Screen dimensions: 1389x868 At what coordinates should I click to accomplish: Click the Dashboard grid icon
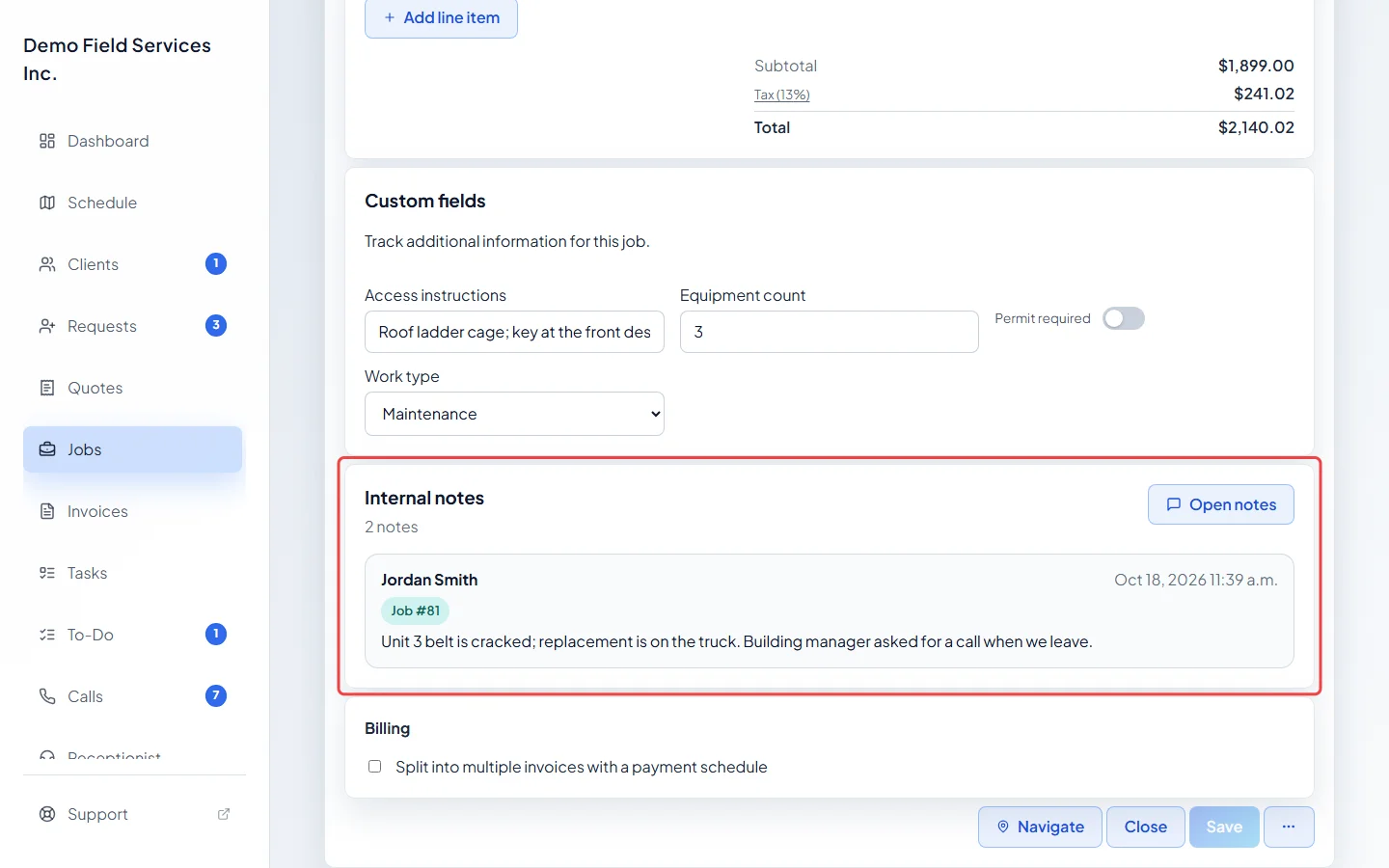[x=47, y=141]
